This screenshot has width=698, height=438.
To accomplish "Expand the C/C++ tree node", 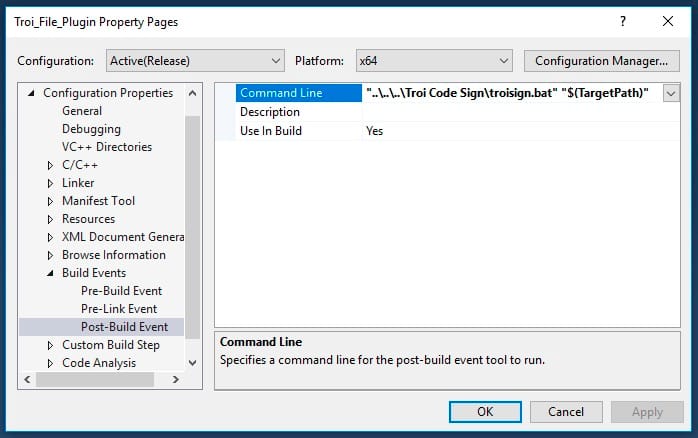I will click(51, 165).
